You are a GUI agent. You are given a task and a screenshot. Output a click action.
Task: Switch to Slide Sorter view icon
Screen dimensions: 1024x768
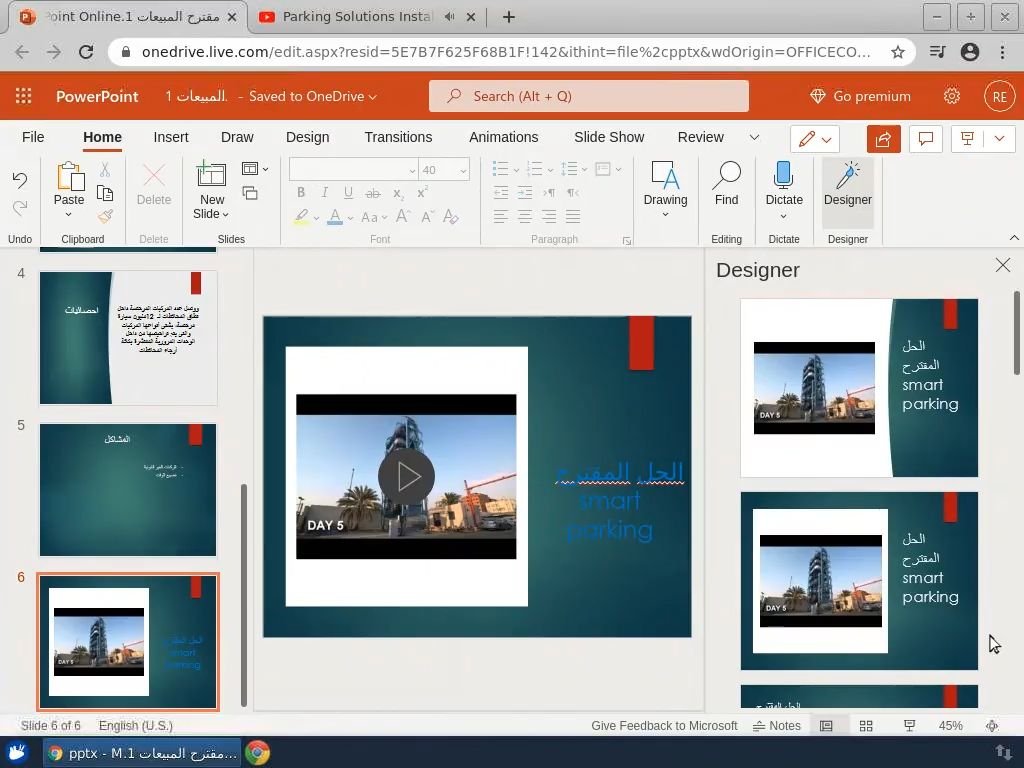pyautogui.click(x=866, y=726)
